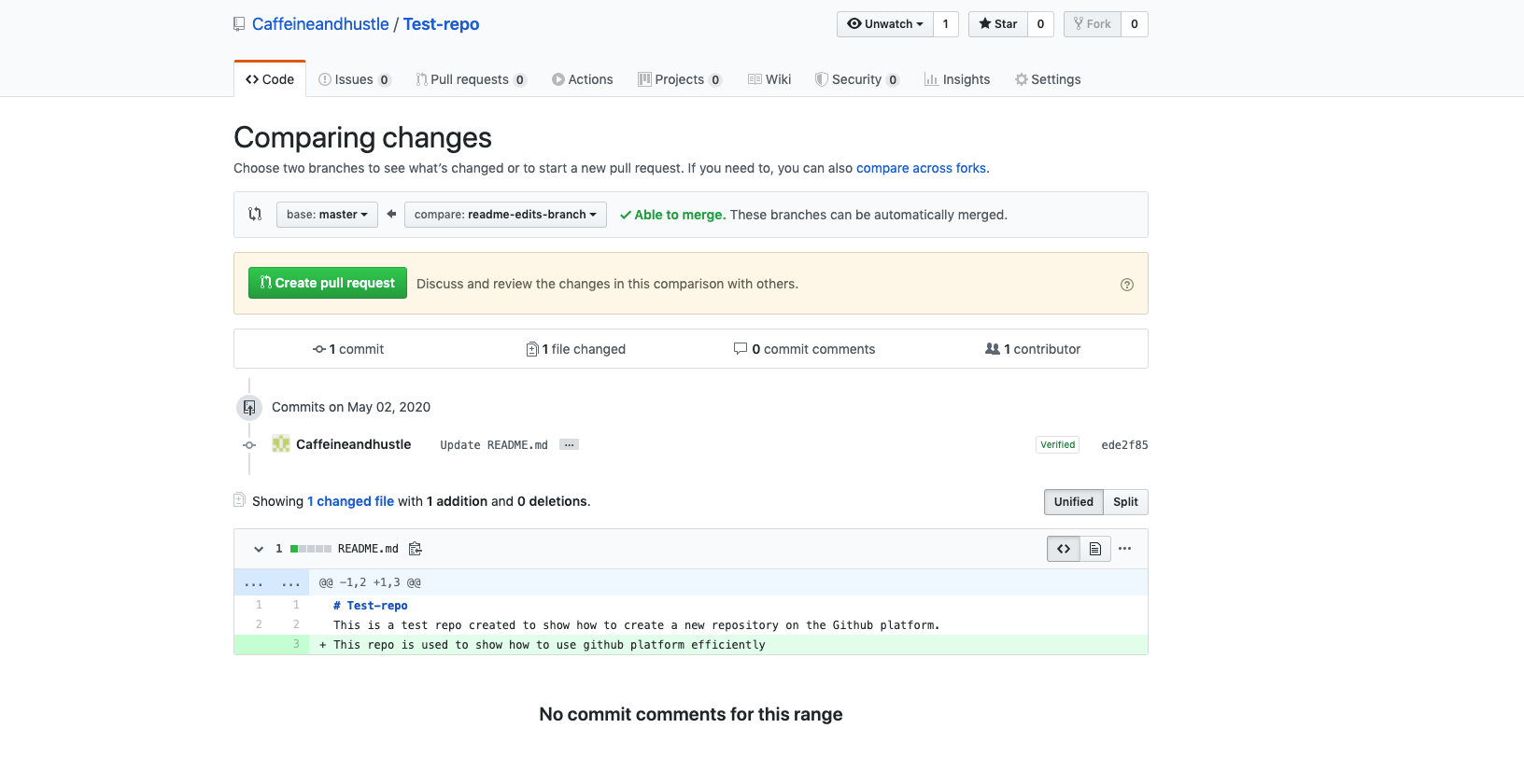Screen dimensions: 1524x784
Task: Open the Test-repo repository link
Action: tap(441, 24)
